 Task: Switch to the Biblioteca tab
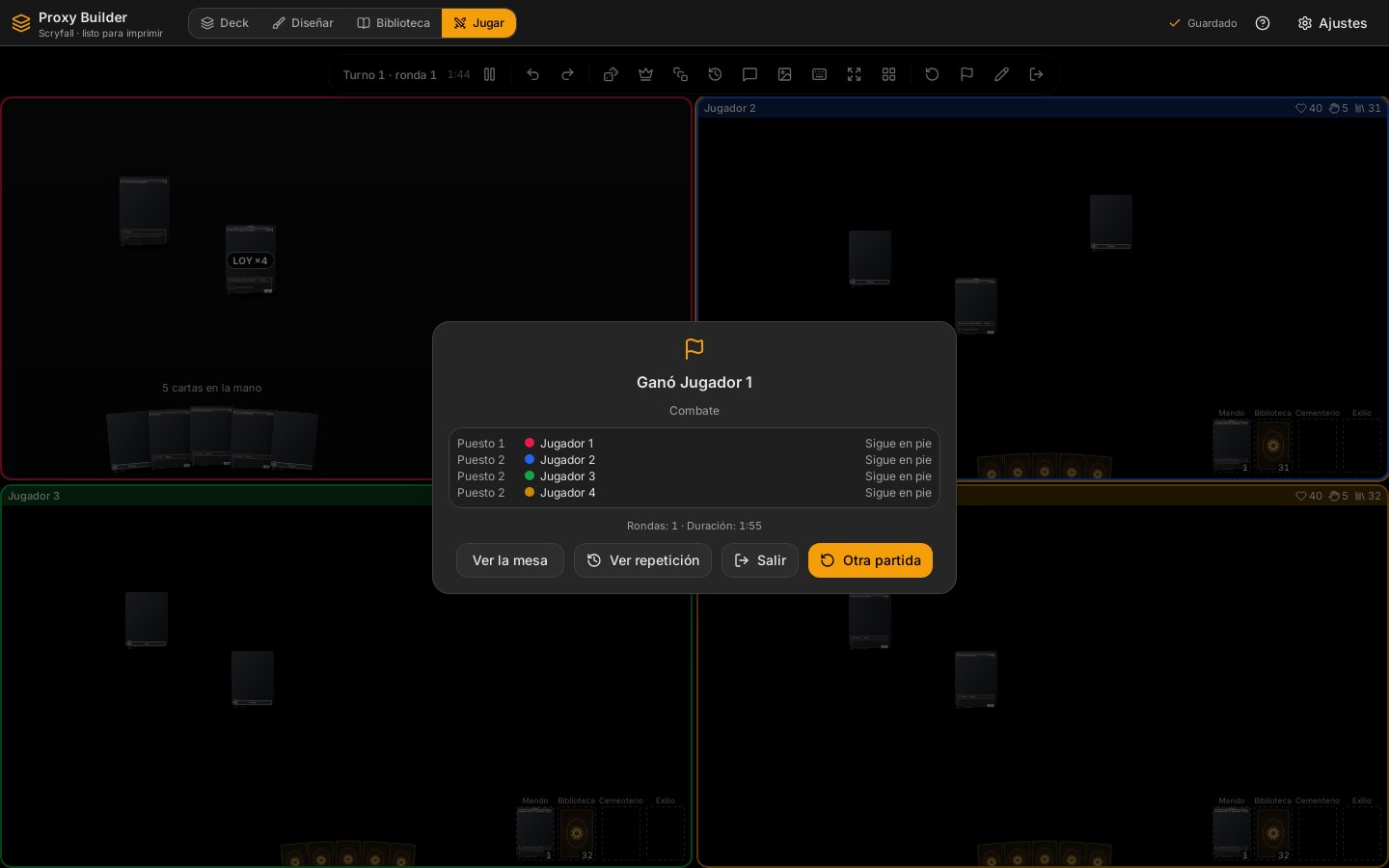point(394,23)
